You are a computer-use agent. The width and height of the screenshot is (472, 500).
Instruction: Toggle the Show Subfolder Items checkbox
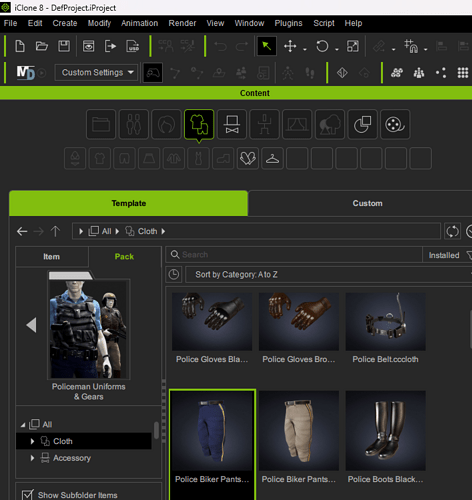pyautogui.click(x=28, y=495)
